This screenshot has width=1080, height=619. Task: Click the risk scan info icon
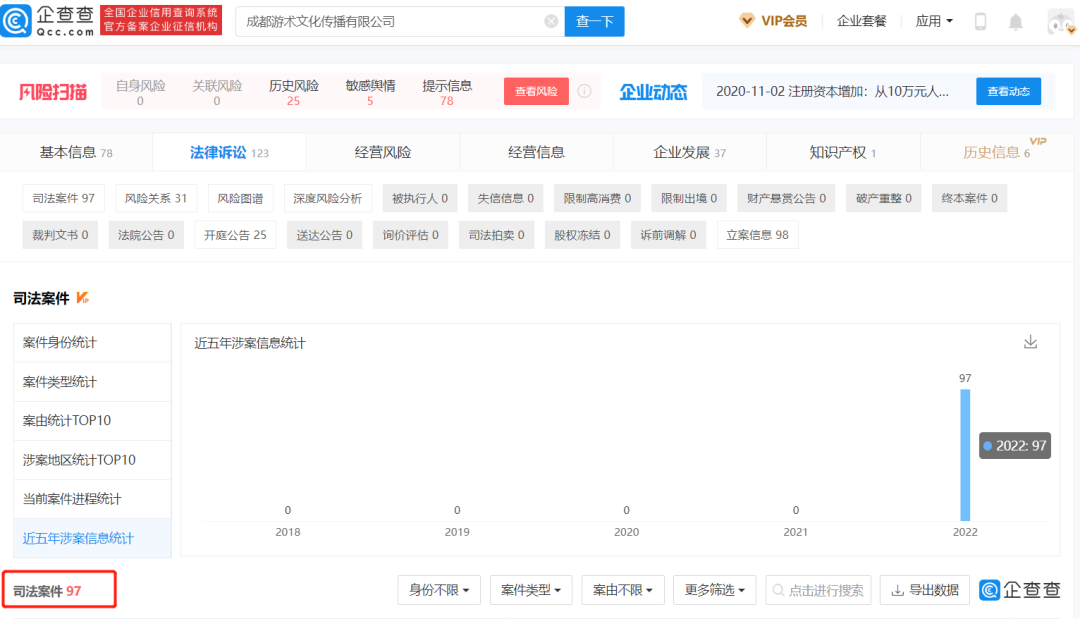point(584,92)
